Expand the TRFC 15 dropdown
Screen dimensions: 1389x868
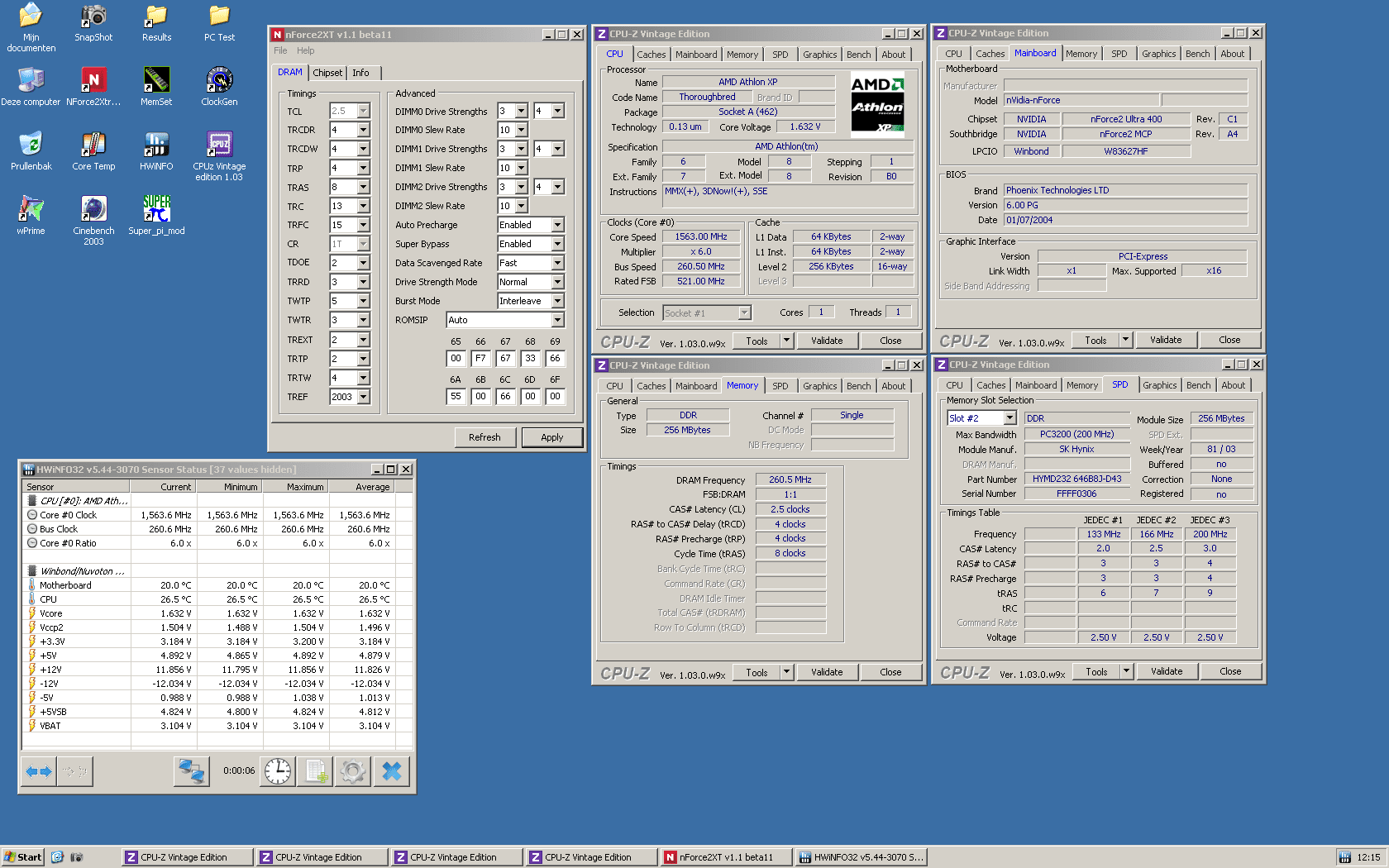pos(363,225)
